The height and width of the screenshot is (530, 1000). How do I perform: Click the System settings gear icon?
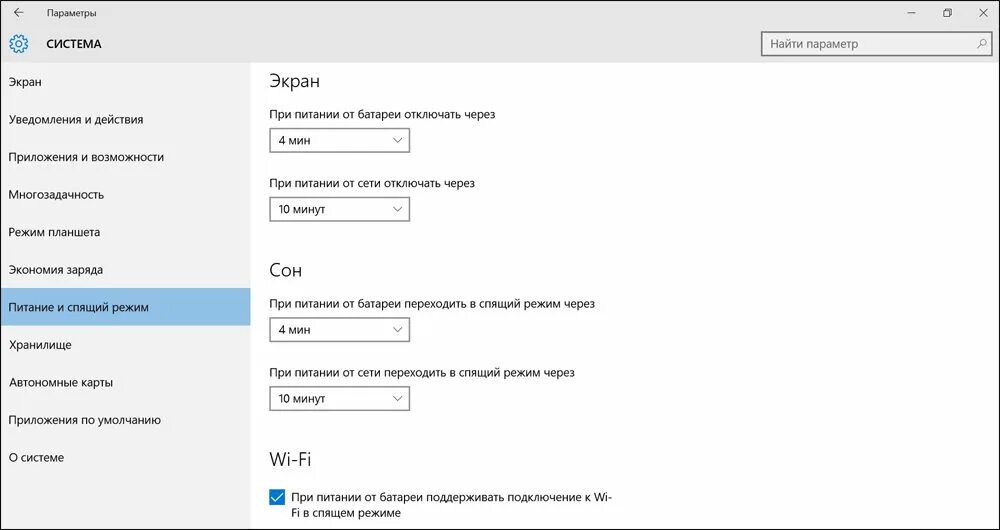tap(18, 44)
